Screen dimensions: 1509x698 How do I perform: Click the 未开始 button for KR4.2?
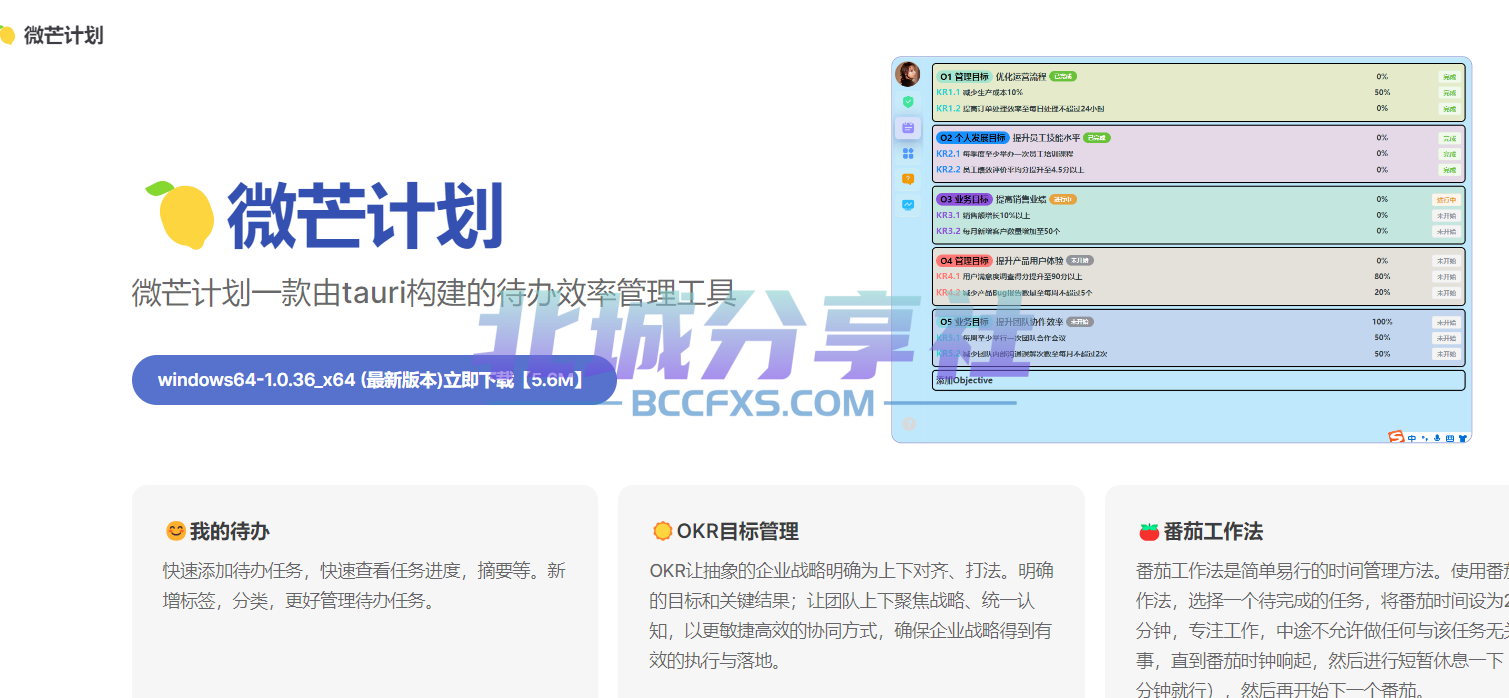click(1446, 293)
